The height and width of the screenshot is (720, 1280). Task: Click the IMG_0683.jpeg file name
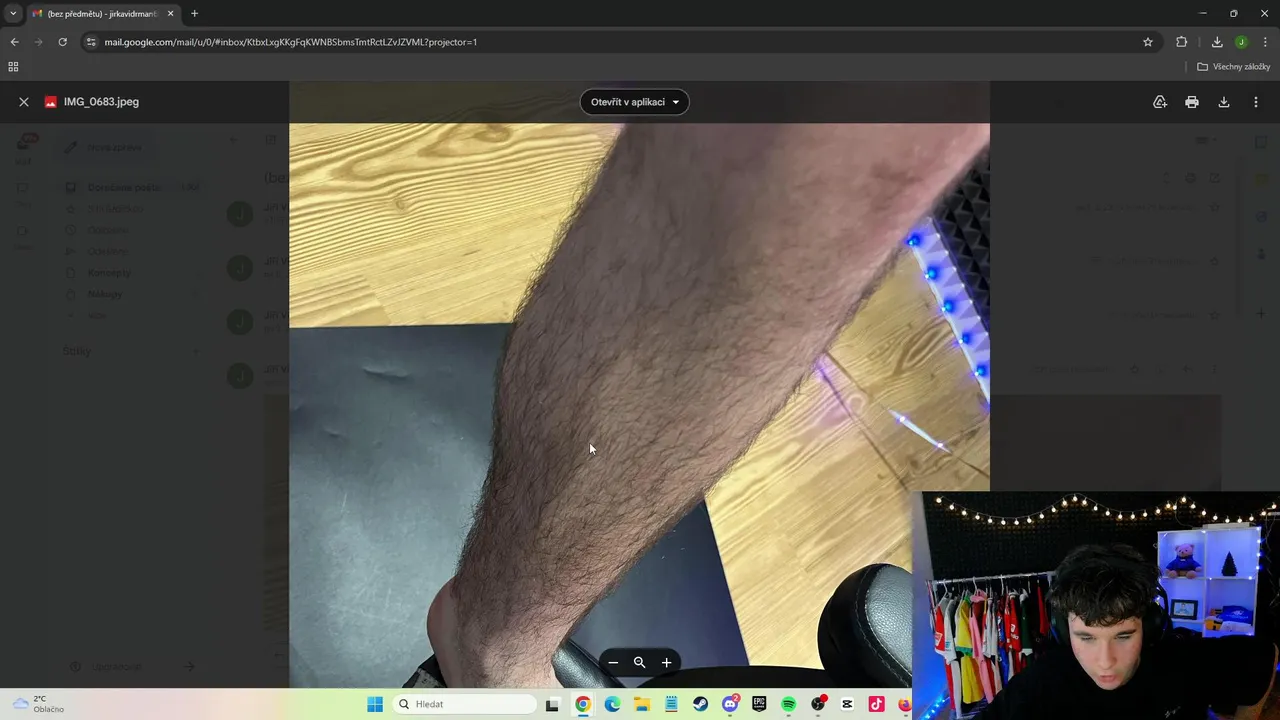point(101,102)
